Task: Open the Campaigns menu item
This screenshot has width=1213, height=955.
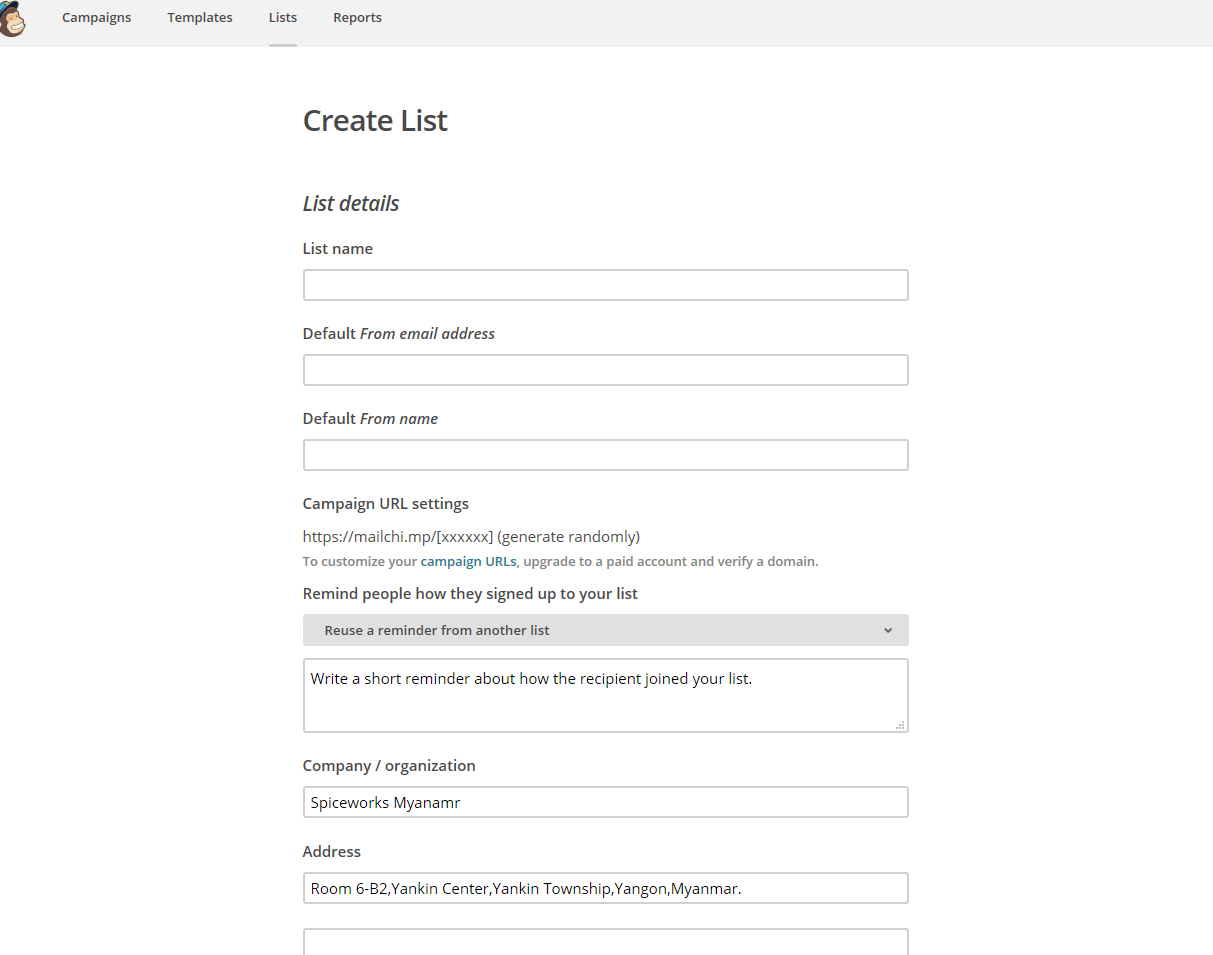Action: tap(96, 17)
